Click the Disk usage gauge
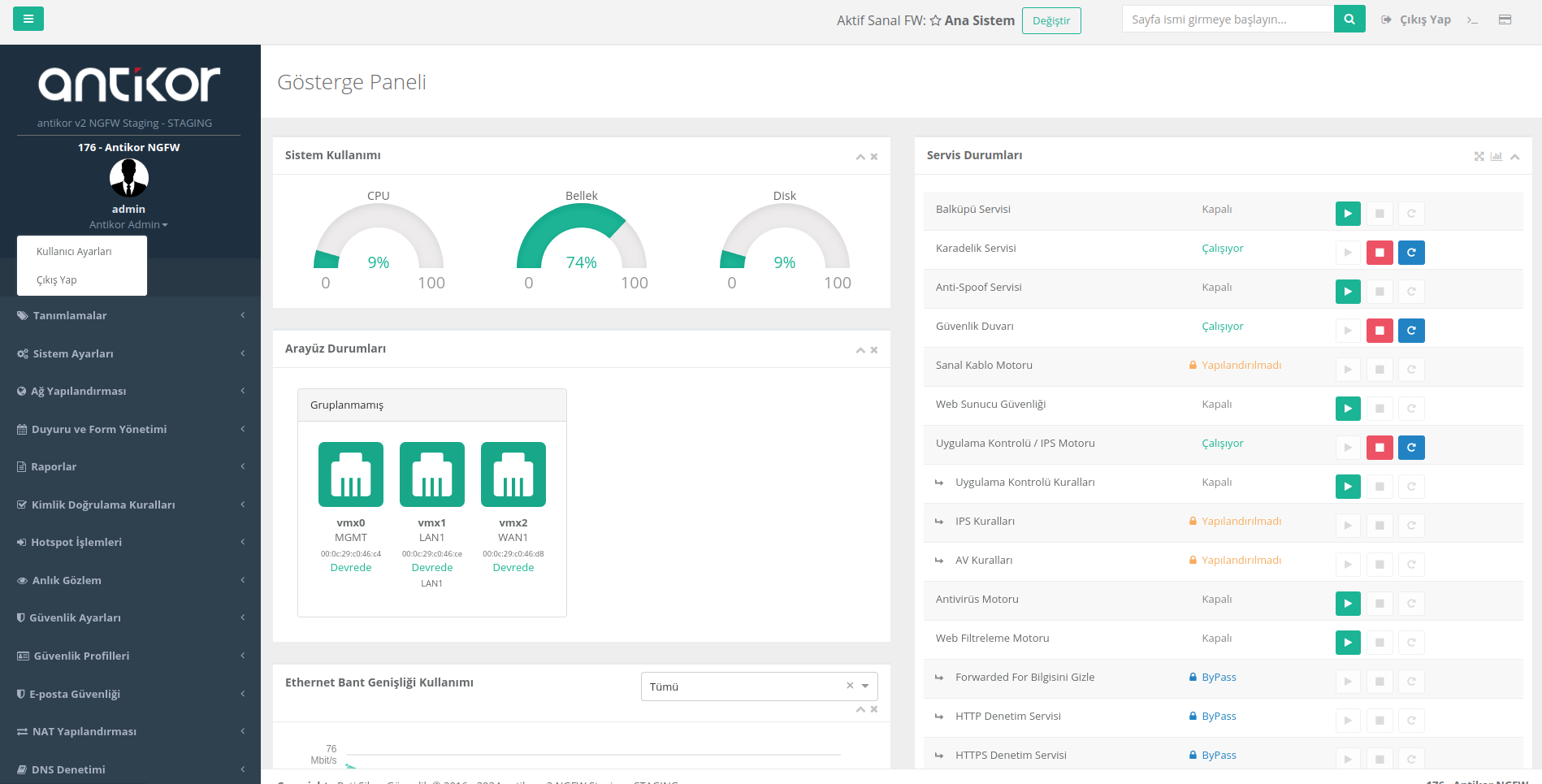Viewport: 1542px width, 784px height. coord(785,236)
